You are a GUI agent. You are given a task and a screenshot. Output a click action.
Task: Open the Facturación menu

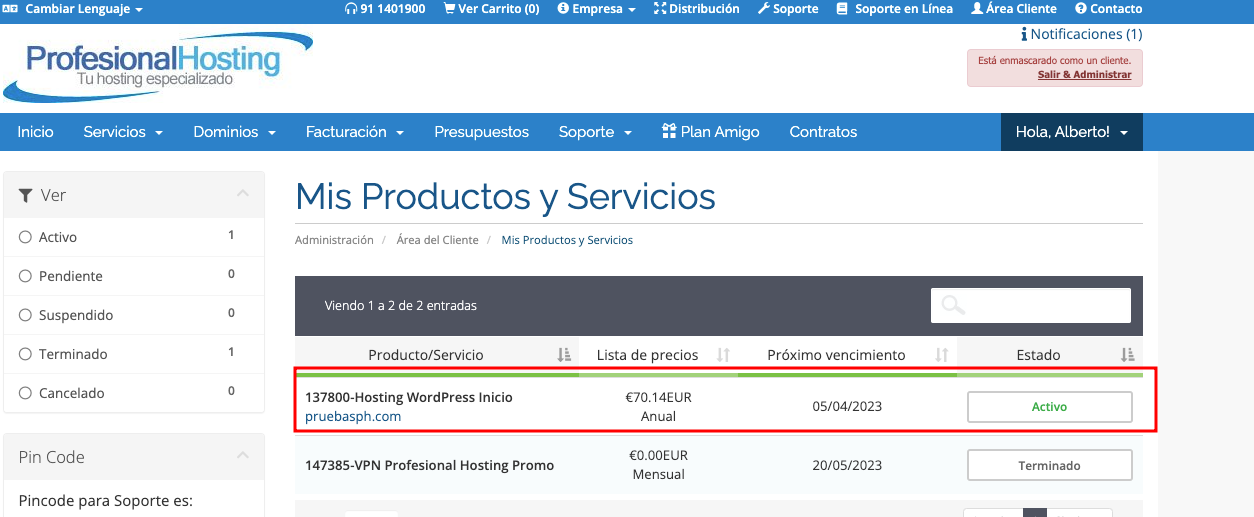coord(354,132)
